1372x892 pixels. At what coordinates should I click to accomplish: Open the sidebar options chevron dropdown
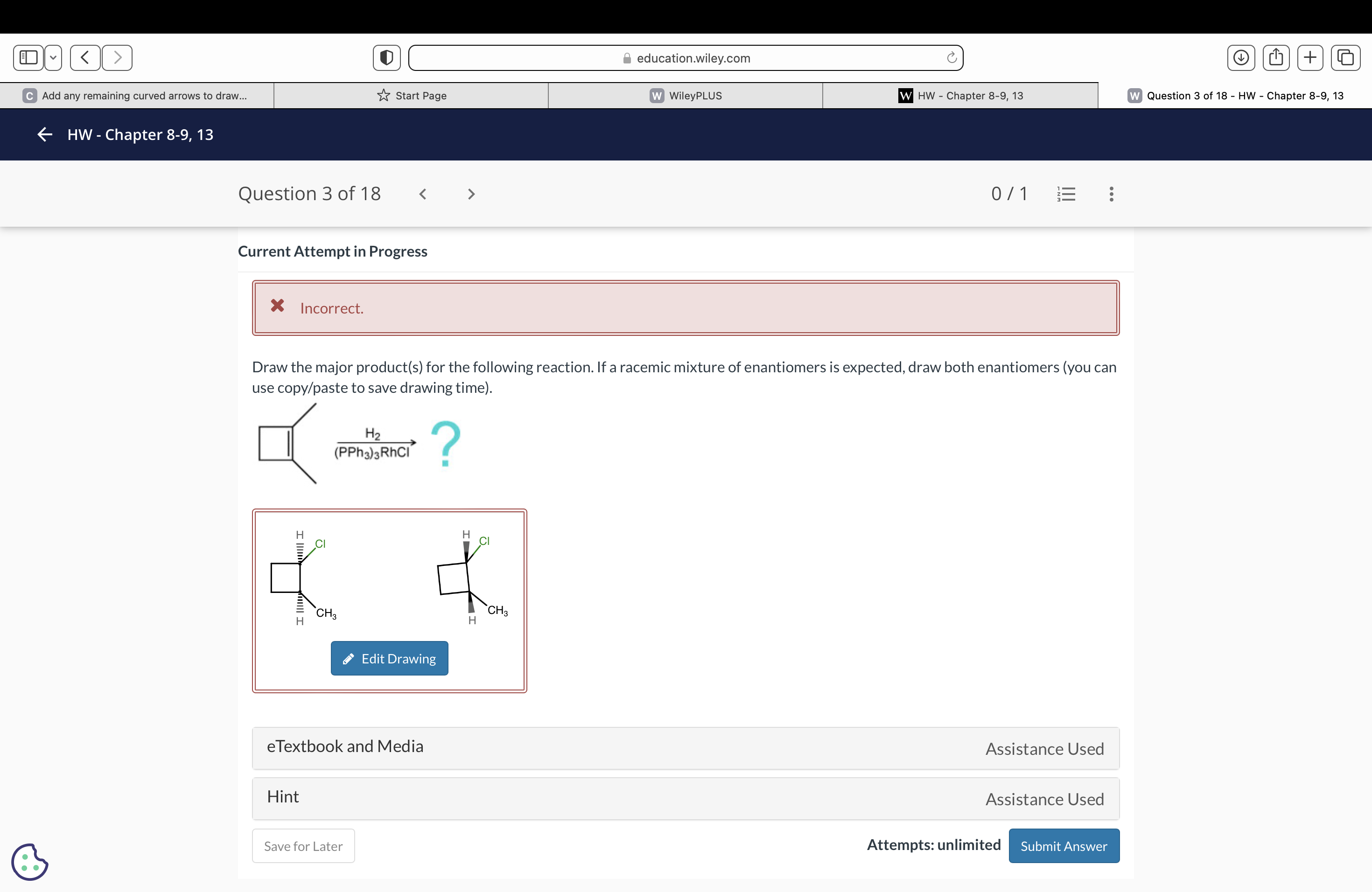coord(52,57)
